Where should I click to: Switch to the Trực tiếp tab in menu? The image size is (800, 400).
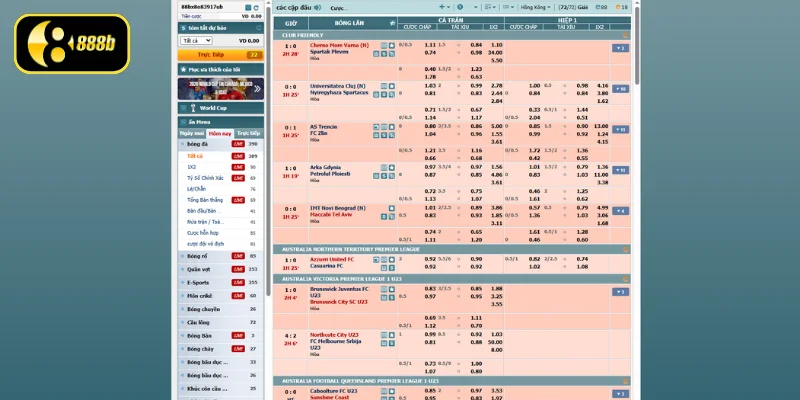[x=248, y=133]
